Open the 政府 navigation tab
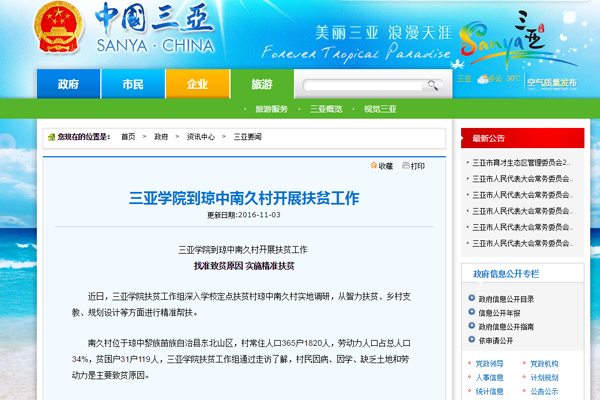Screen dimensions: 600x400 [x=68, y=85]
